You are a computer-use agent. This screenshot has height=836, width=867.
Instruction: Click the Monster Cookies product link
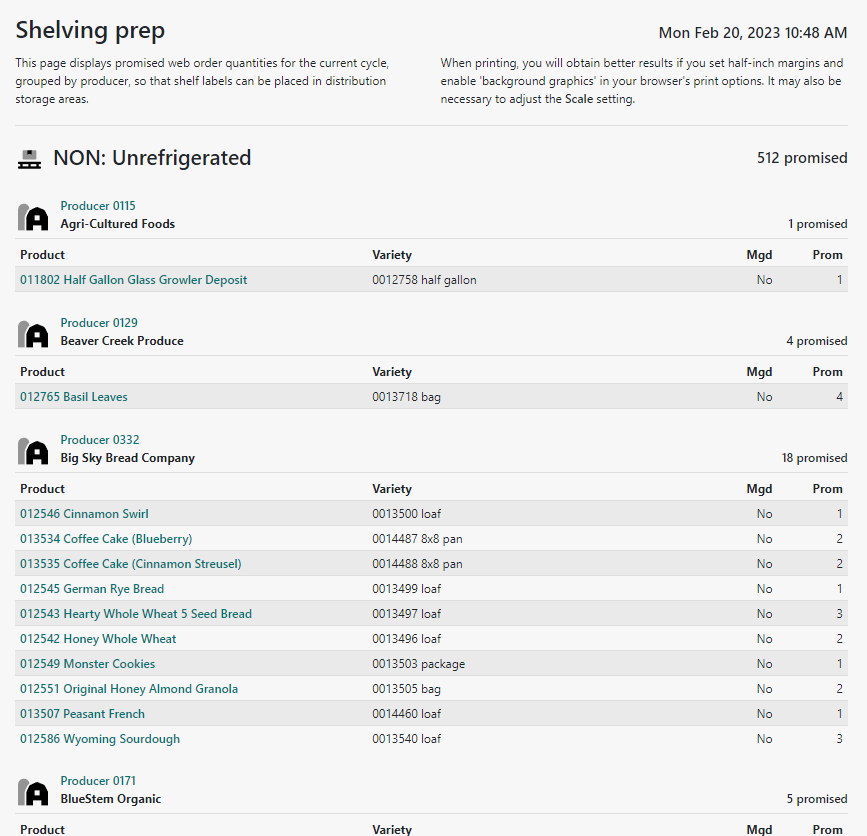[x=87, y=664]
